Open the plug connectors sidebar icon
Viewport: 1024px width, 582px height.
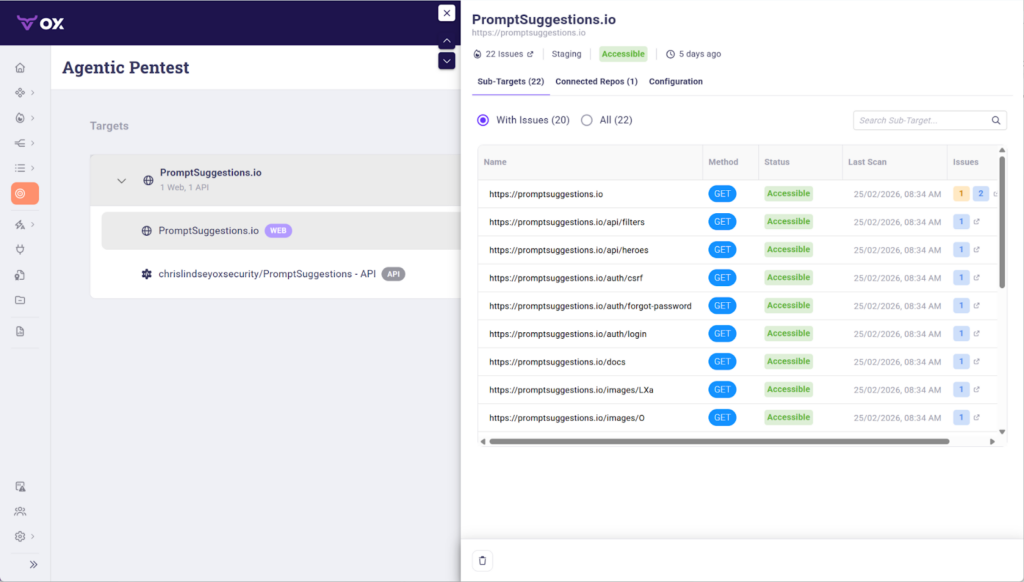tap(20, 250)
